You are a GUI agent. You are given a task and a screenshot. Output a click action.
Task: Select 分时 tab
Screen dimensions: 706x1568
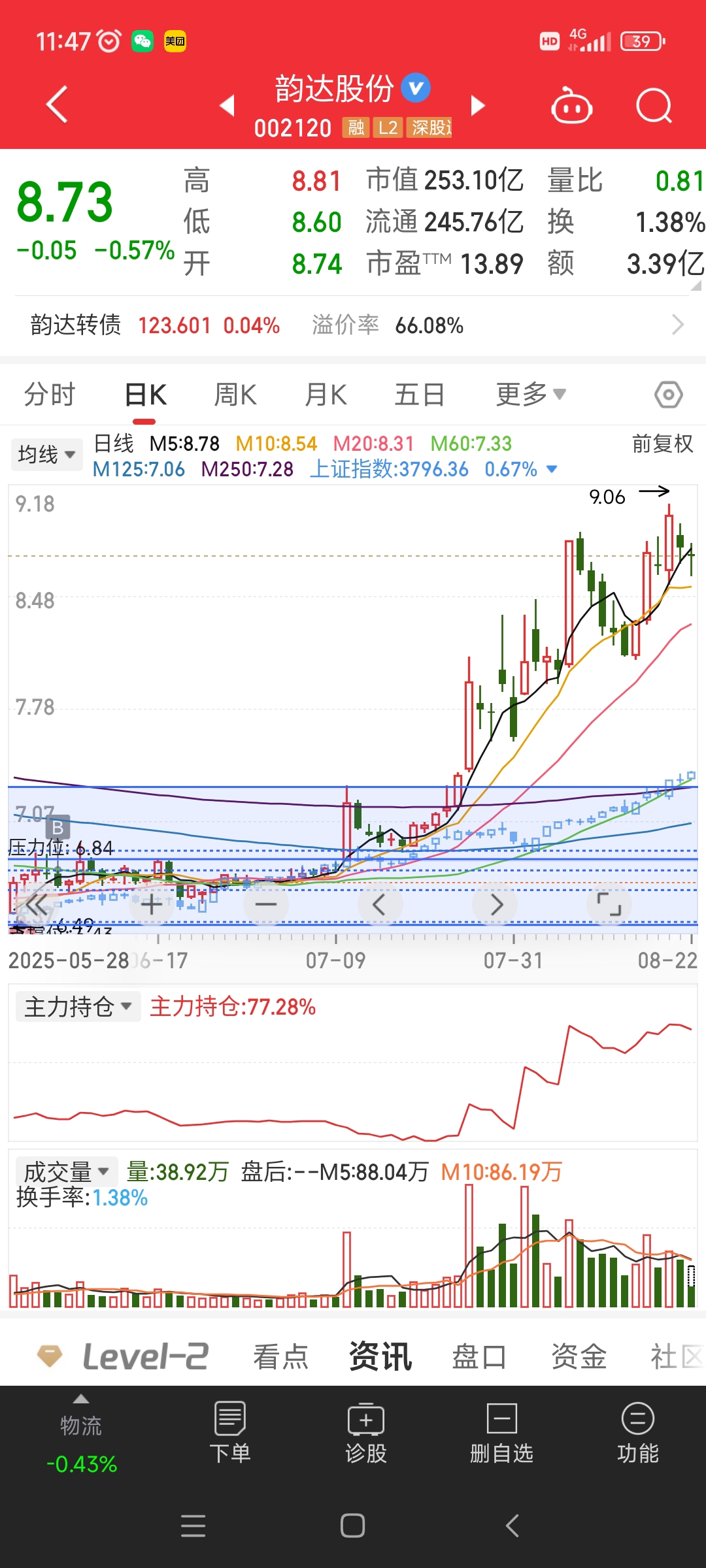click(x=50, y=395)
